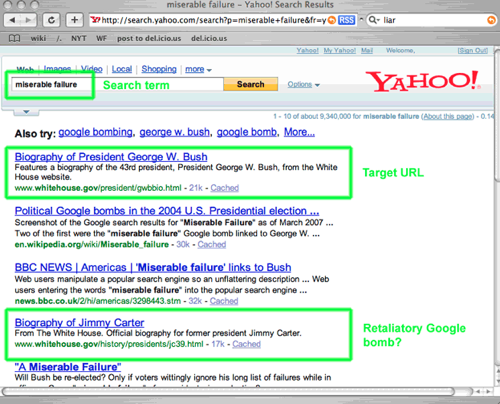The height and width of the screenshot is (404, 500).
Task: Add a bookmark with the plus button
Action: point(74,20)
